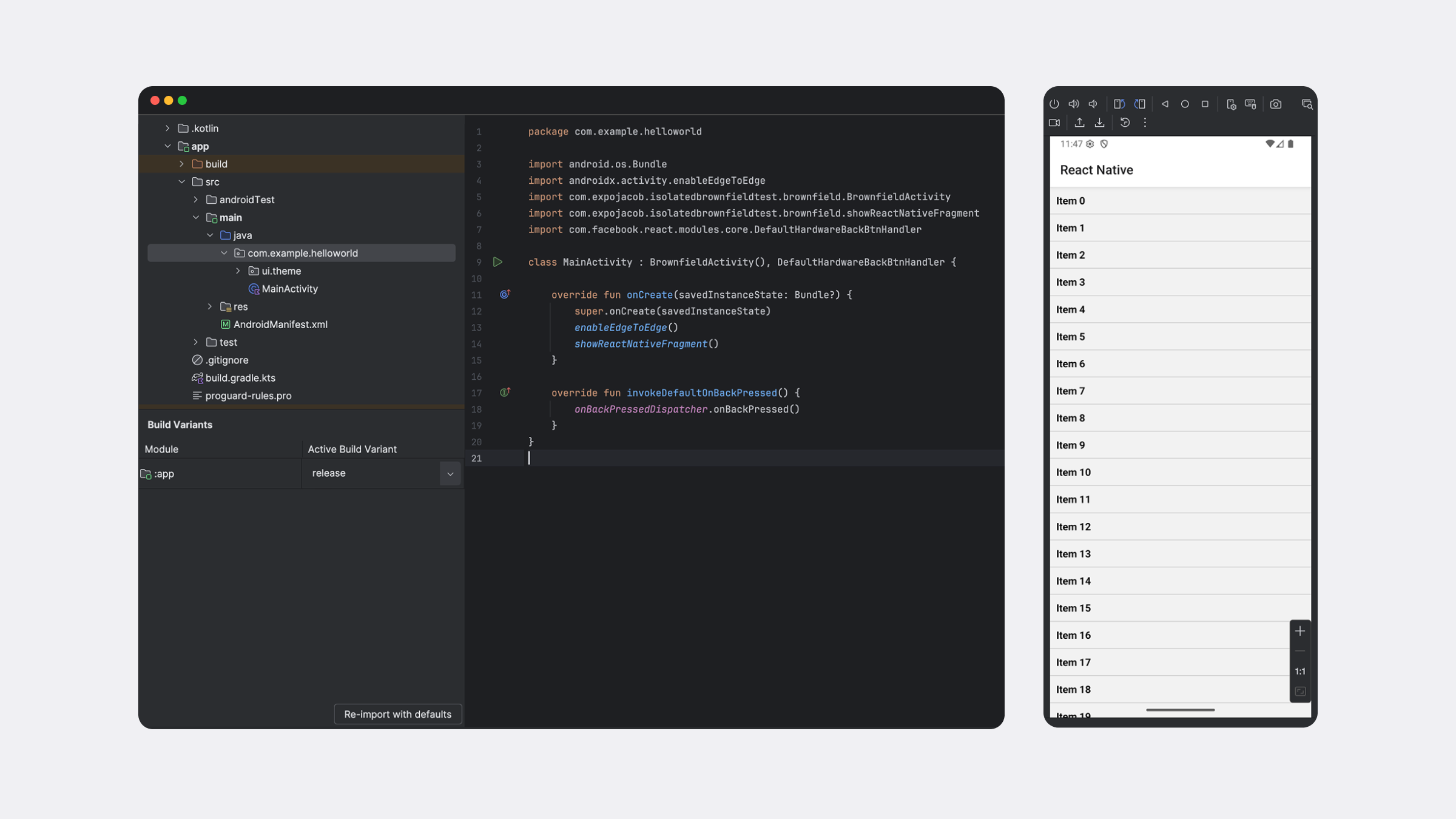Tap the emulator Home circle button
The width and height of the screenshot is (1456, 819).
[x=1185, y=104]
